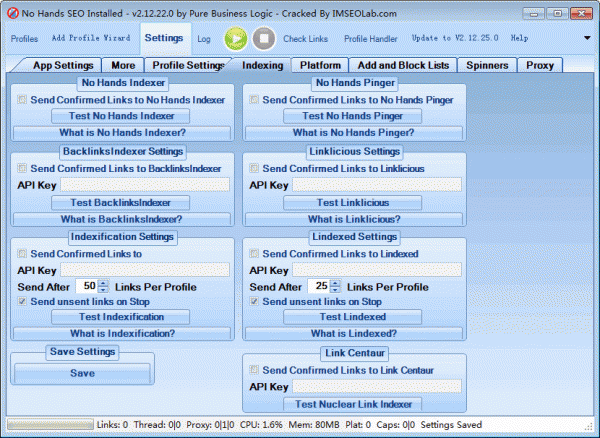Click 'Proxy: 0|1|0' in the status bar
600x438 pixels.
210,425
